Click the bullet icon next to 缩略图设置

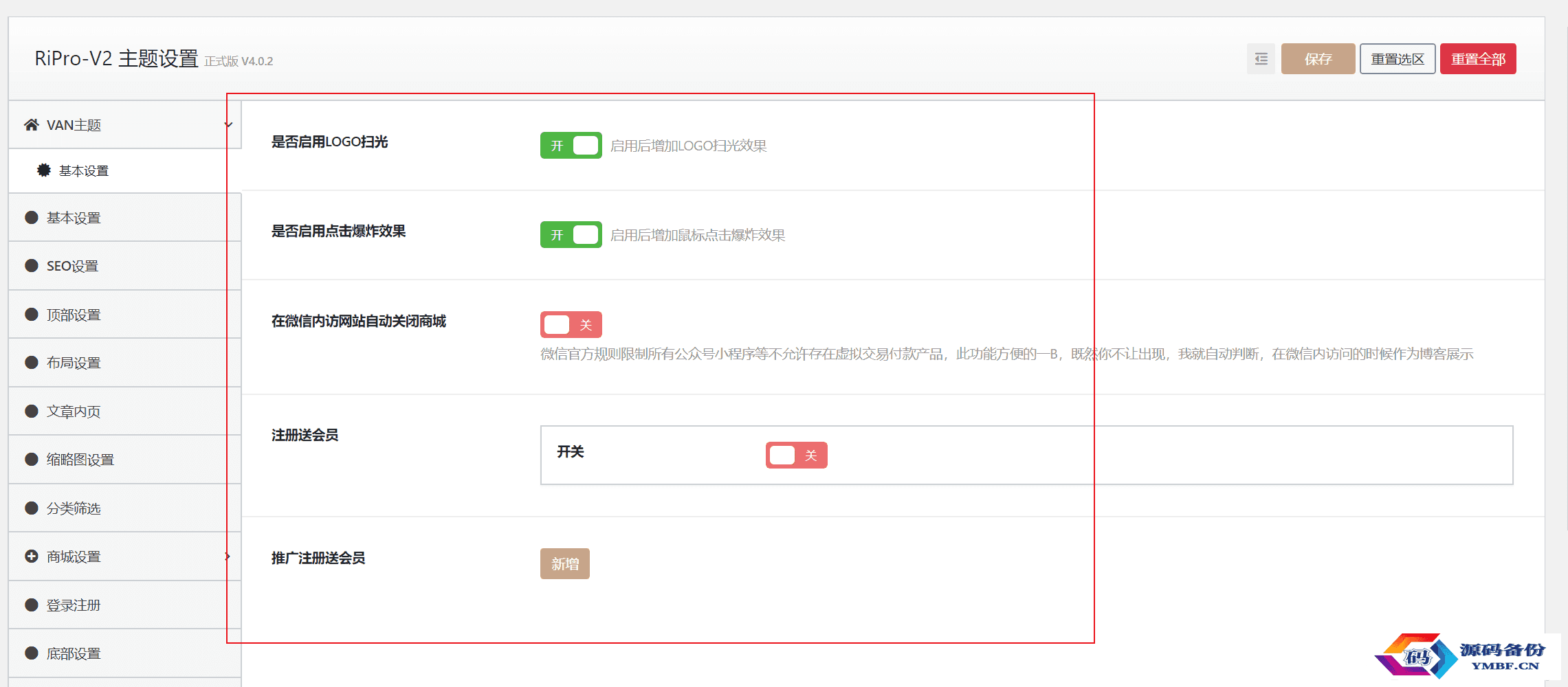pos(32,460)
